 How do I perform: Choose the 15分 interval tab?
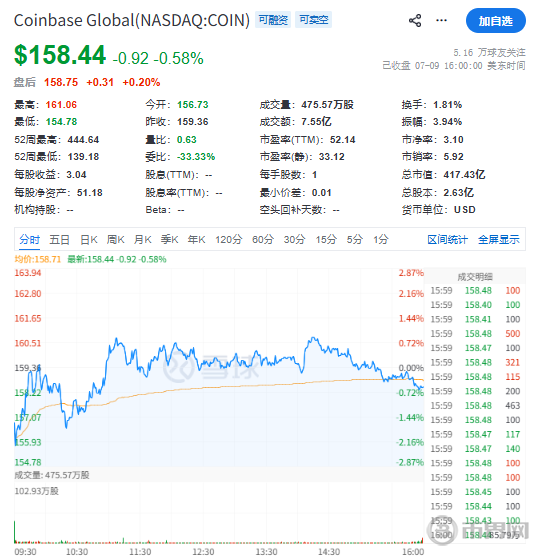click(x=326, y=239)
